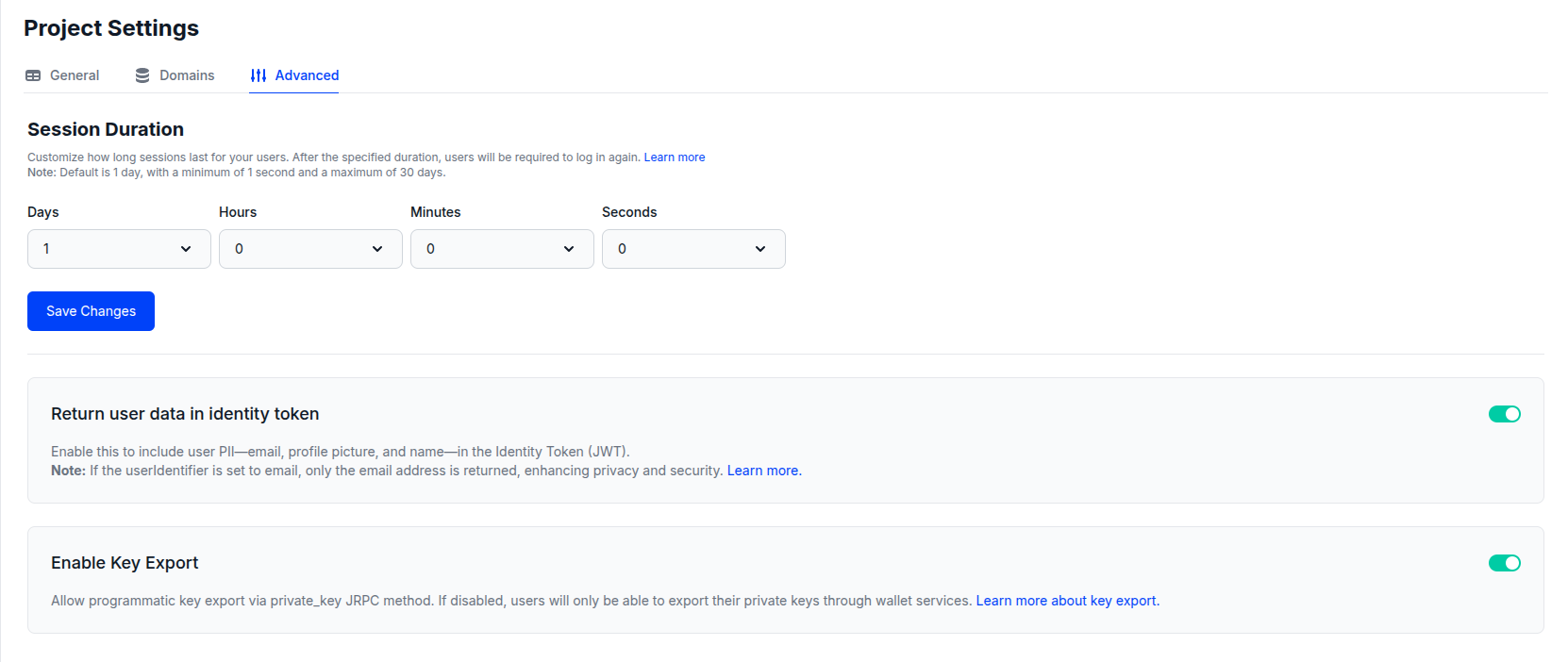This screenshot has width=1568, height=662.
Task: Click the General tab grid icon
Action: (33, 75)
